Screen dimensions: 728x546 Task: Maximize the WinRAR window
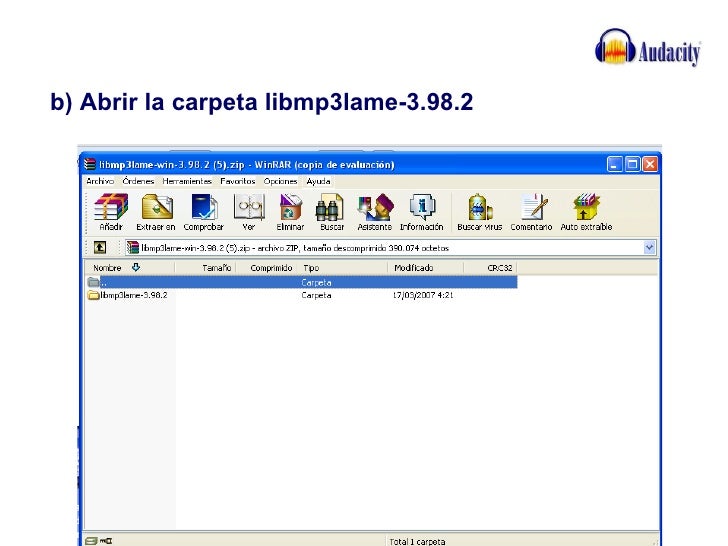coord(632,164)
